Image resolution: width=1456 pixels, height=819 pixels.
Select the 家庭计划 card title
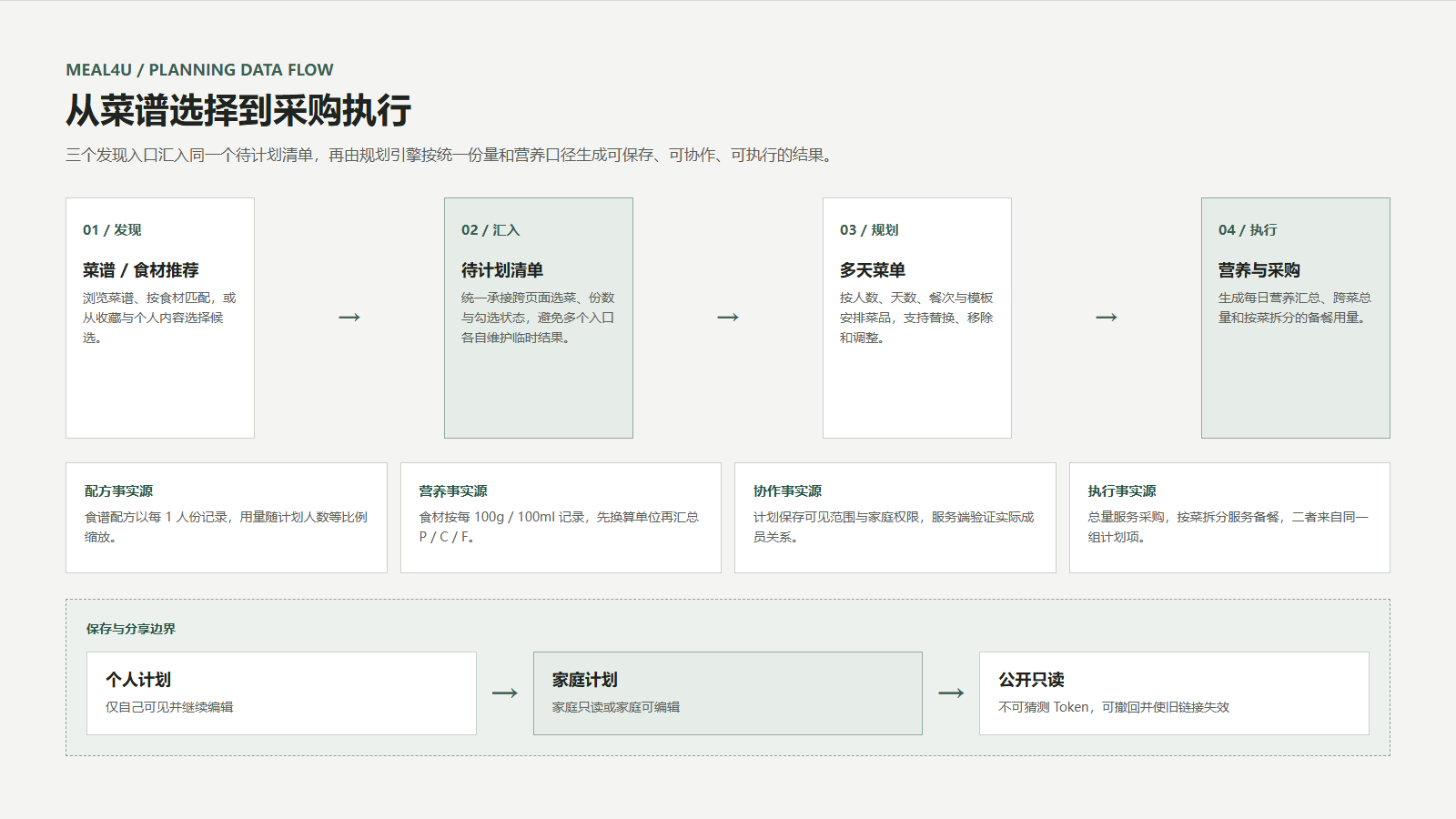(585, 680)
